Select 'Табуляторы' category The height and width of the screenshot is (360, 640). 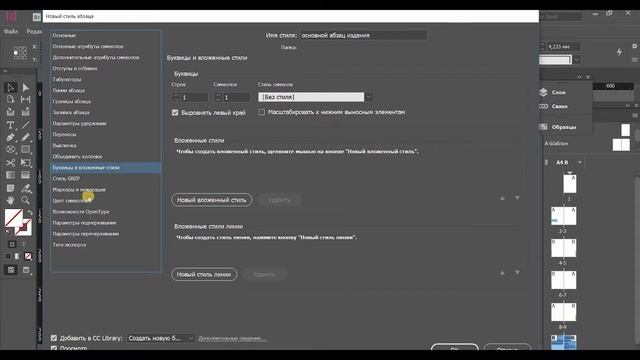(106, 80)
